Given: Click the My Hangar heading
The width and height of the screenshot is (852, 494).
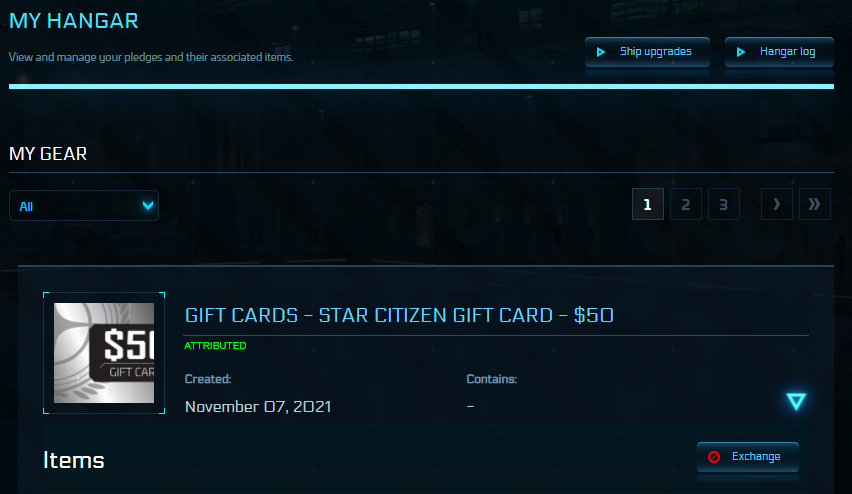Looking at the screenshot, I should pos(74,21).
